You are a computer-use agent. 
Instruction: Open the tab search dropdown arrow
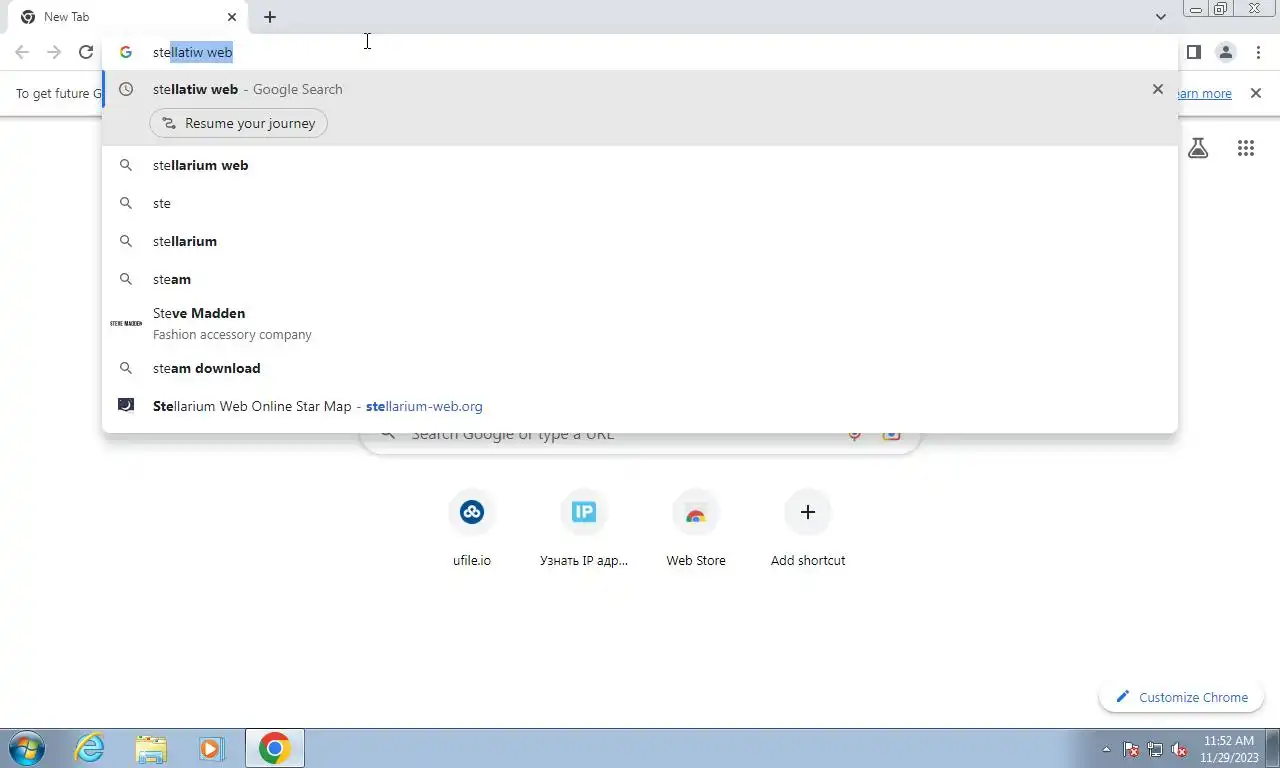[x=1160, y=17]
